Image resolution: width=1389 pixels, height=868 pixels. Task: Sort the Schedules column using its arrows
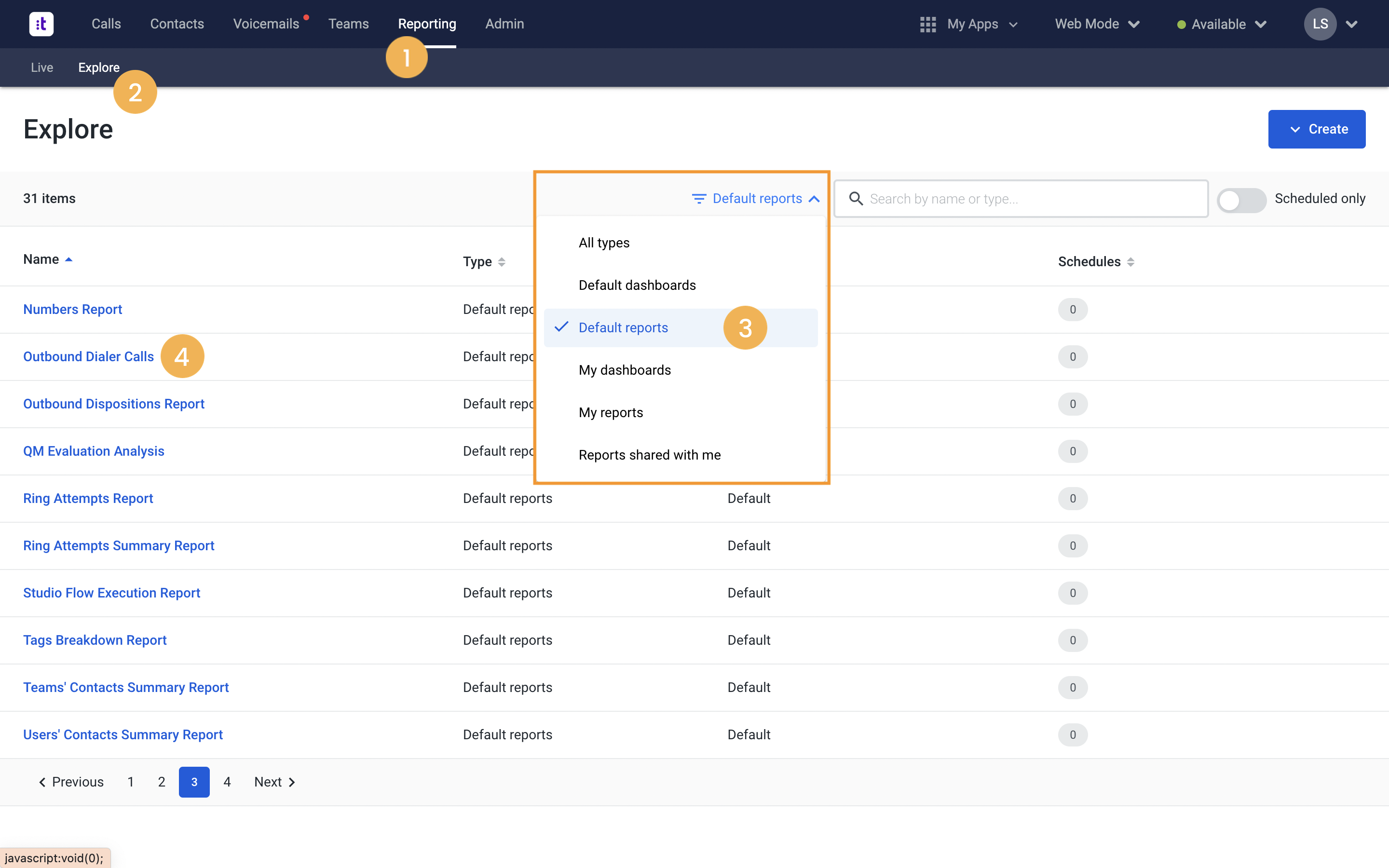click(x=1130, y=262)
